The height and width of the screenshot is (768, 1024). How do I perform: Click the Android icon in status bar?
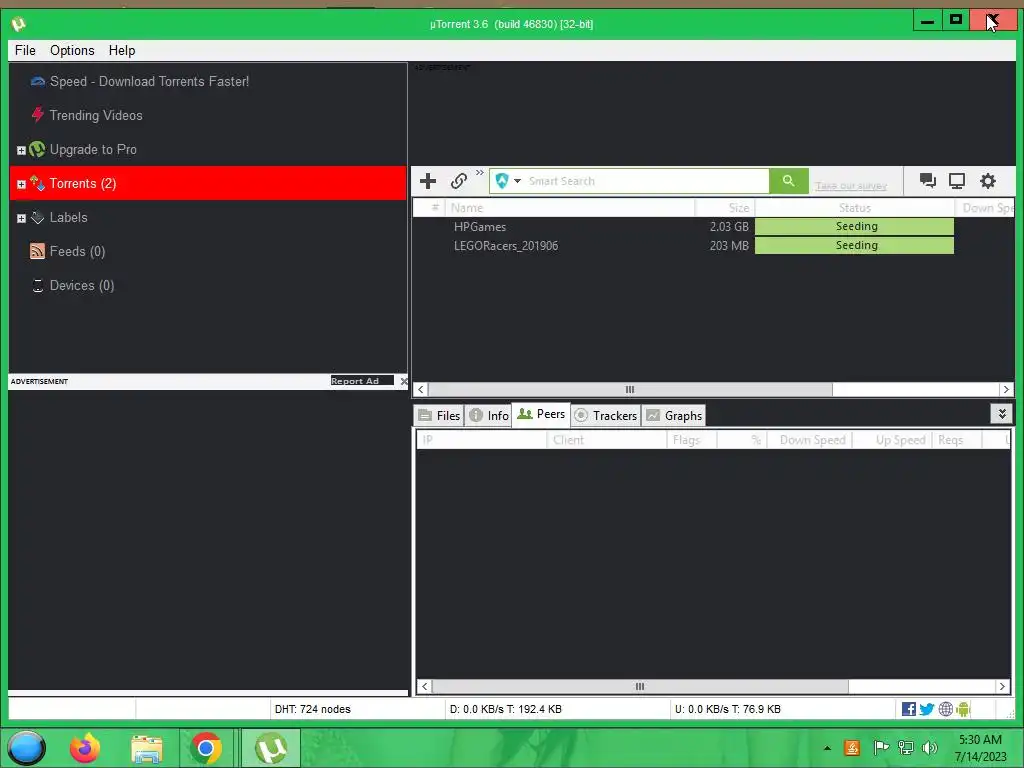coord(963,709)
